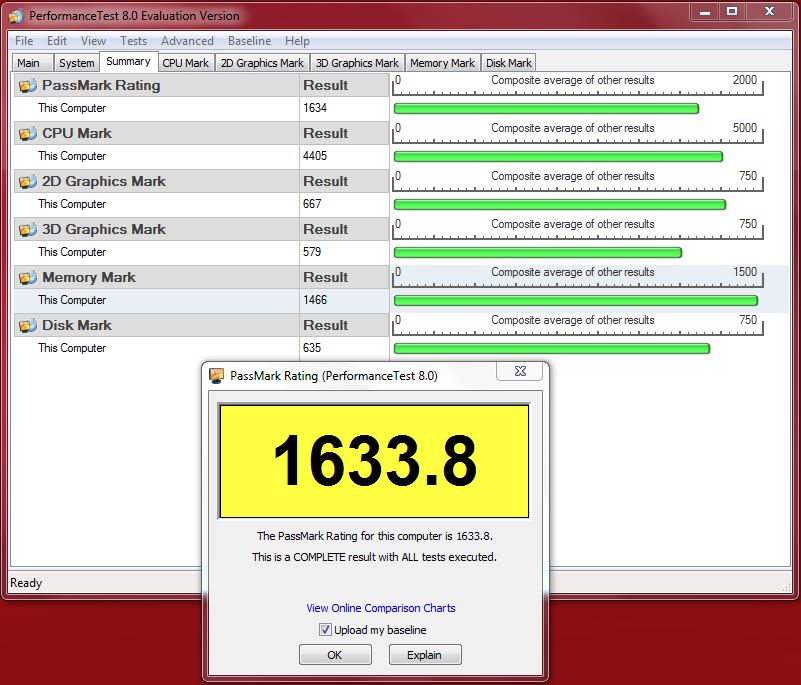Screen dimensions: 801x685
Task: Click the 2D Graphics Mark section heading
Action: (104, 181)
